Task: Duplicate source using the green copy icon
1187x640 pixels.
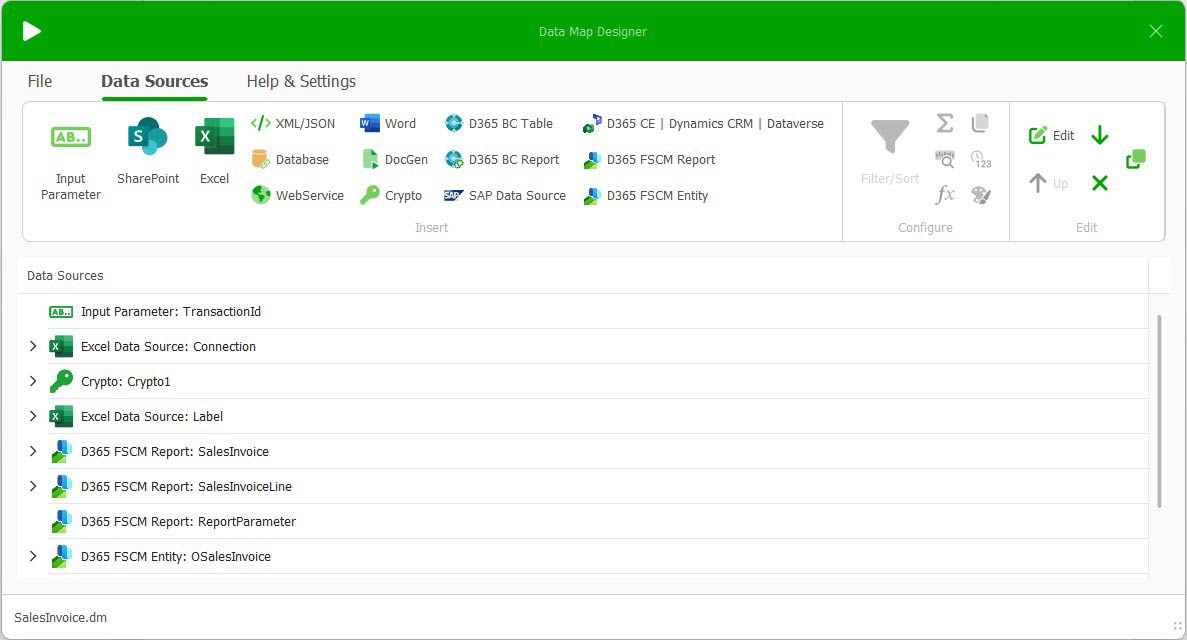Action: click(x=1135, y=158)
